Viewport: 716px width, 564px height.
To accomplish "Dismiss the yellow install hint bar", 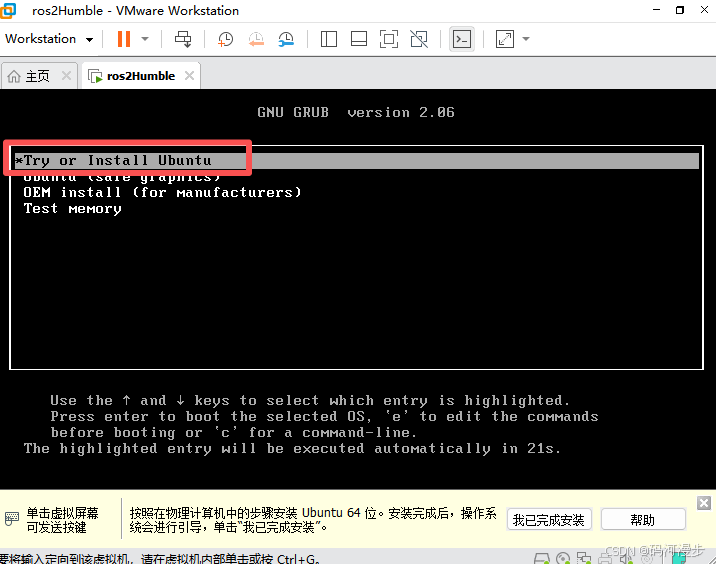I will (x=704, y=503).
